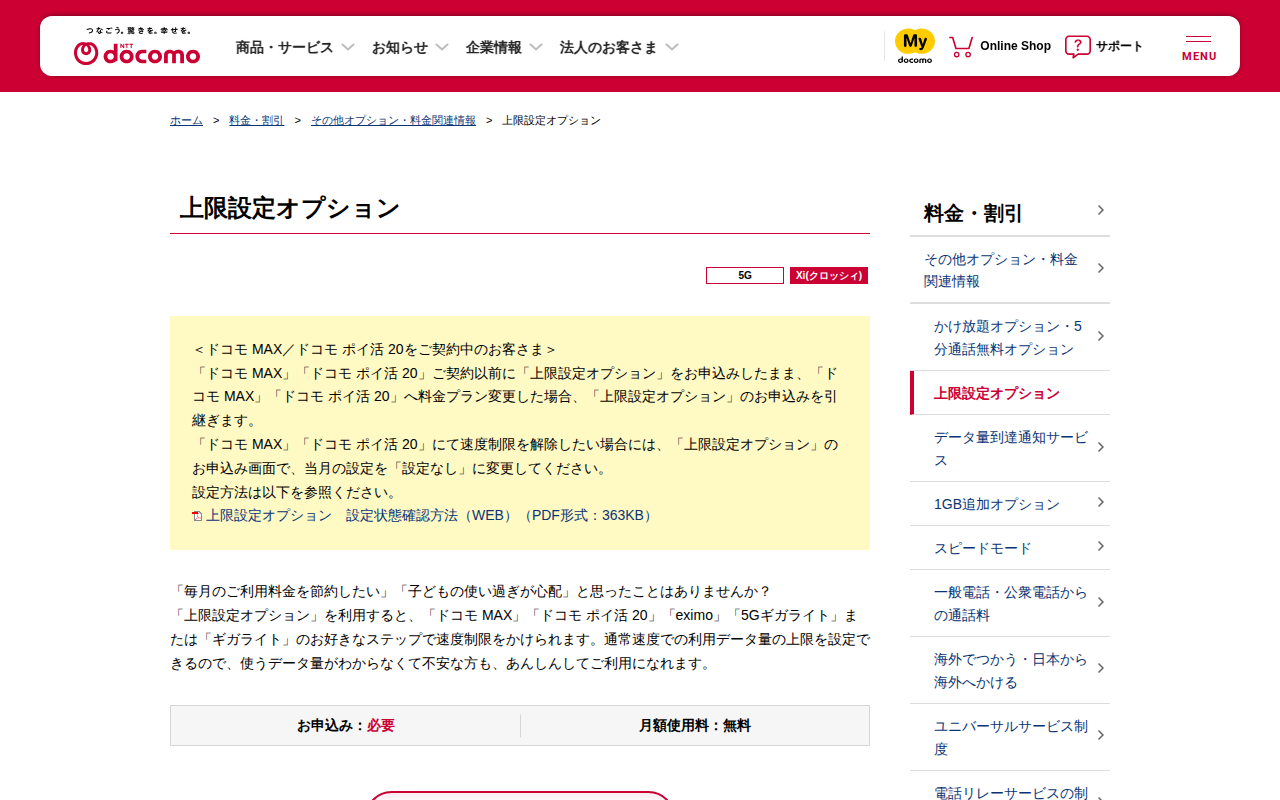The width and height of the screenshot is (1280, 800).
Task: Expand the お知らせ dropdown
Action: pos(410,47)
